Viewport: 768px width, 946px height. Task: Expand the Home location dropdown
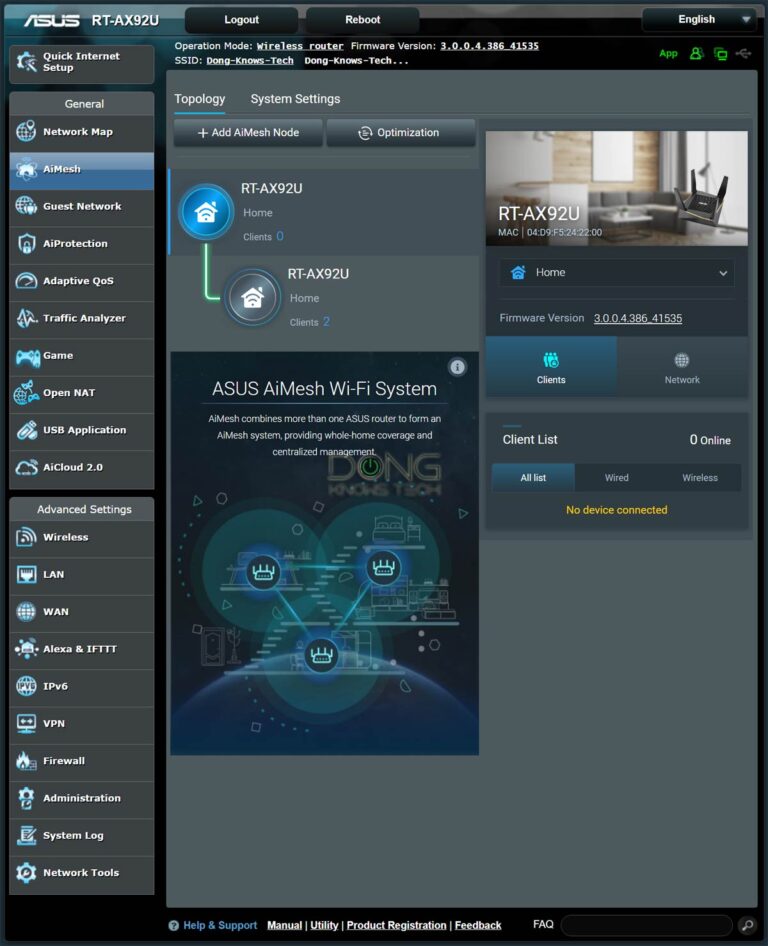[617, 273]
